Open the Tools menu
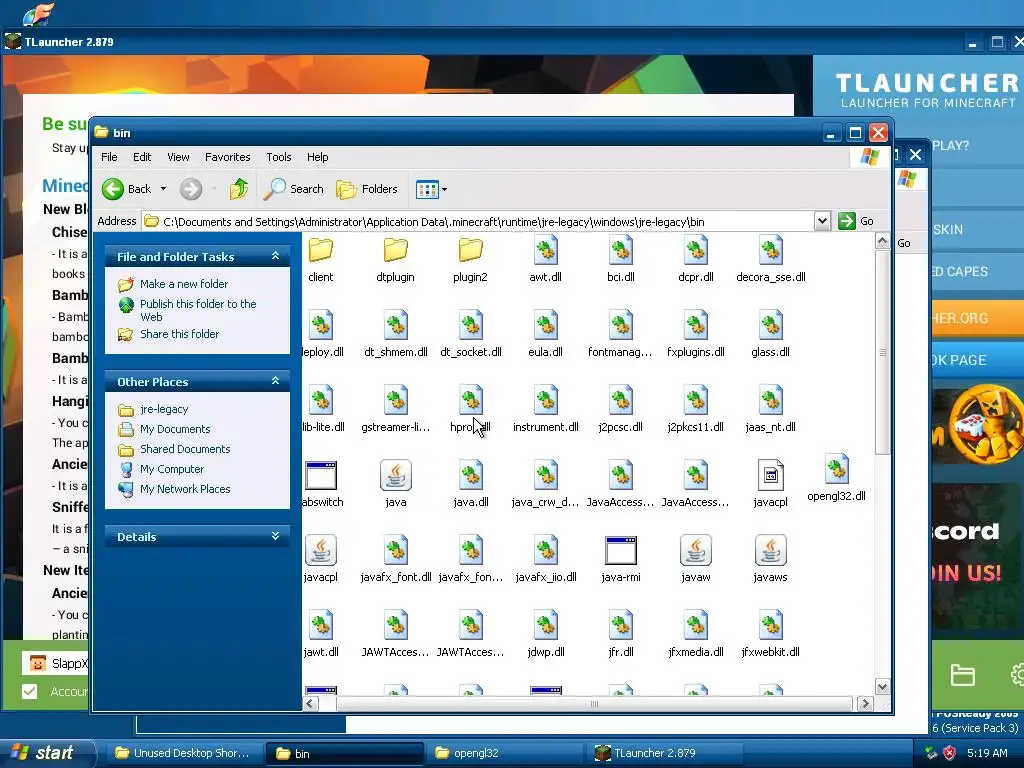Screen dimensions: 1024x768 pyautogui.click(x=279, y=157)
